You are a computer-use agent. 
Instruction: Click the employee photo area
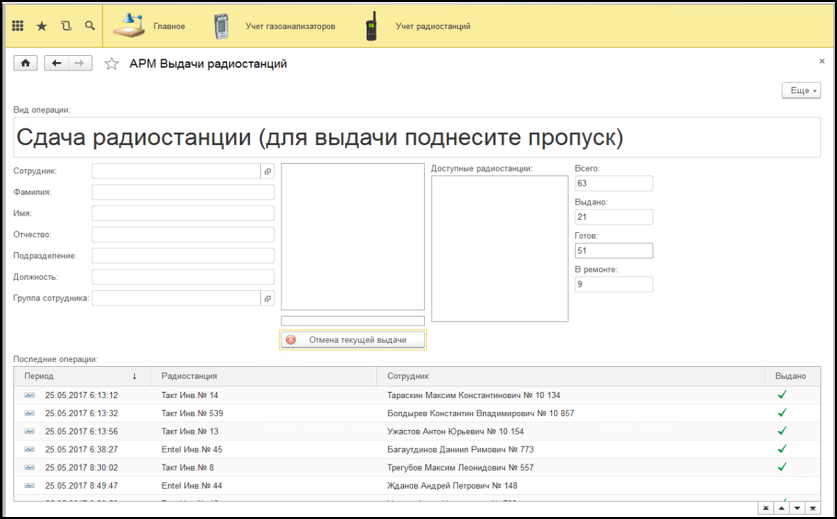point(353,237)
